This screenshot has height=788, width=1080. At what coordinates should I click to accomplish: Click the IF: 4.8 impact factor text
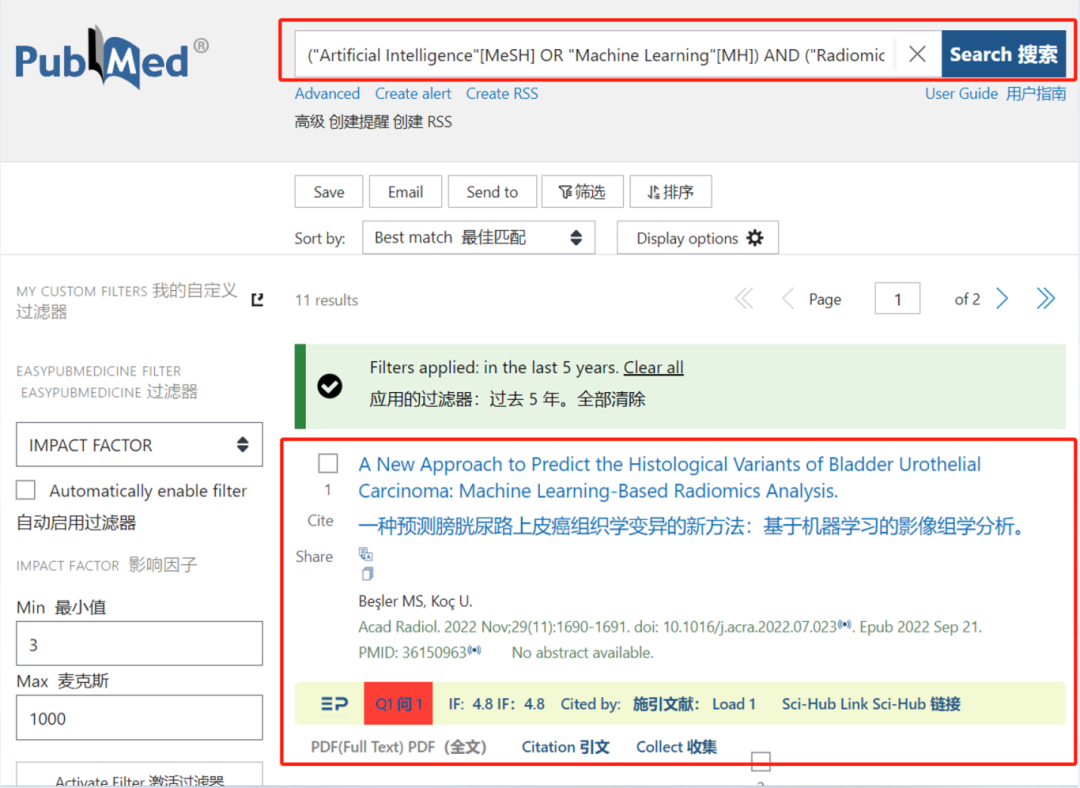pyautogui.click(x=496, y=704)
